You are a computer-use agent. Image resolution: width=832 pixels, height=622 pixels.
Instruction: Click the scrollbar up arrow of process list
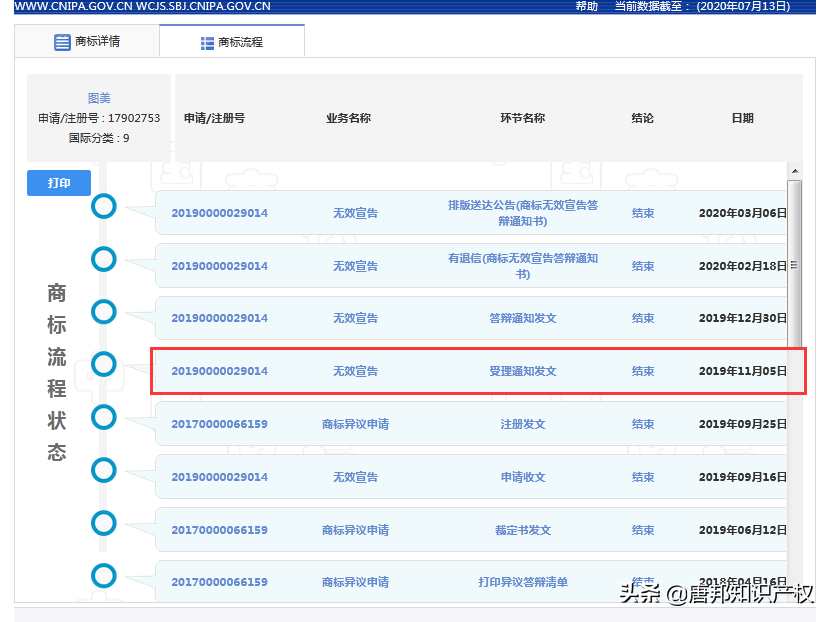(795, 188)
